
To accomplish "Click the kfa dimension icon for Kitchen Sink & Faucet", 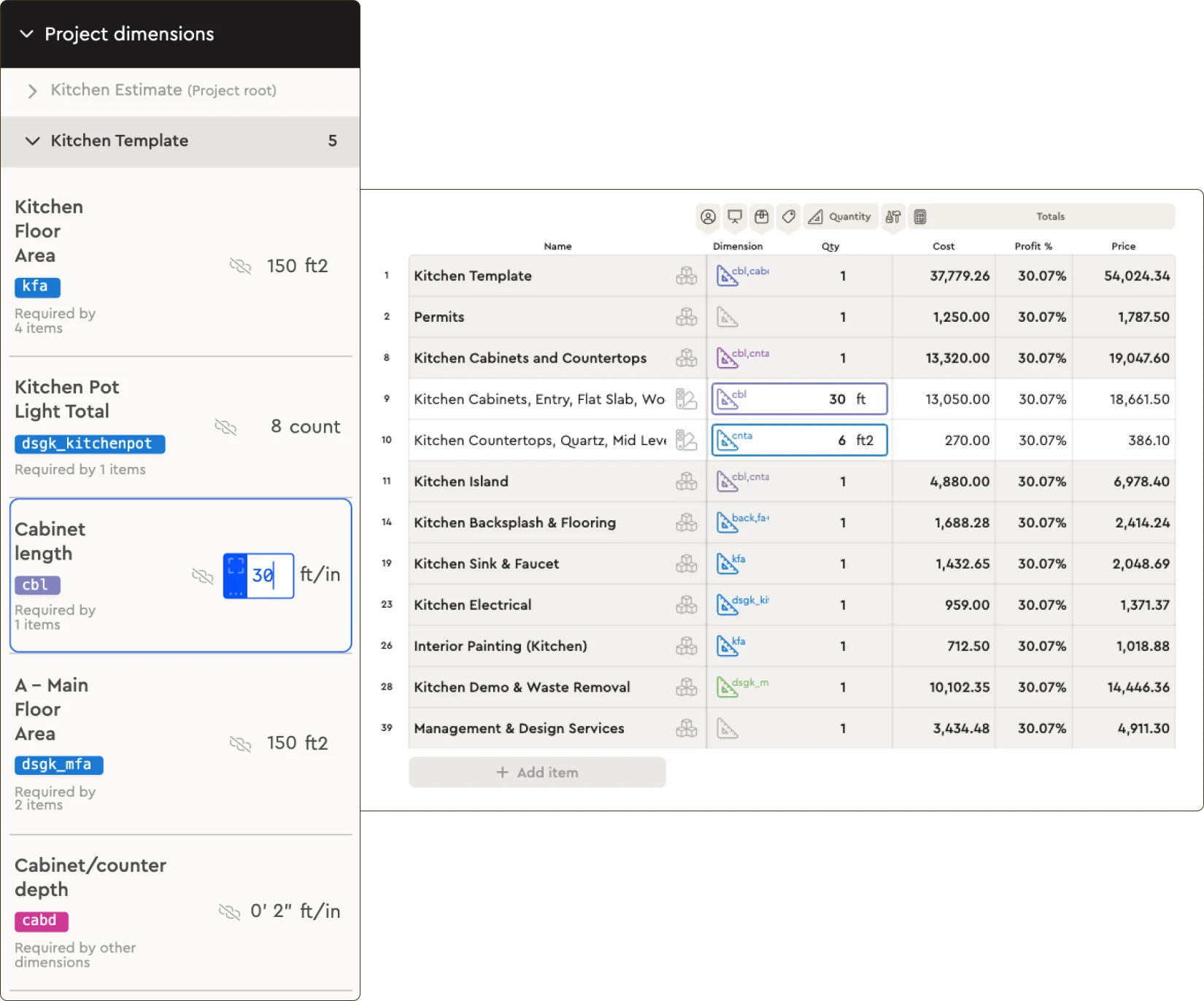I will [x=728, y=564].
